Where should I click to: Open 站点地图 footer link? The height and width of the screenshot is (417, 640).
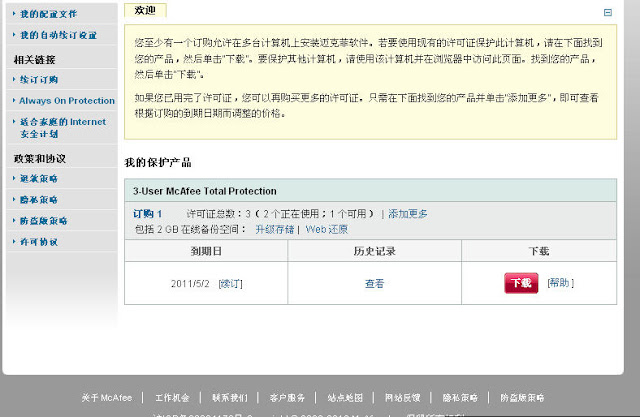tap(345, 398)
